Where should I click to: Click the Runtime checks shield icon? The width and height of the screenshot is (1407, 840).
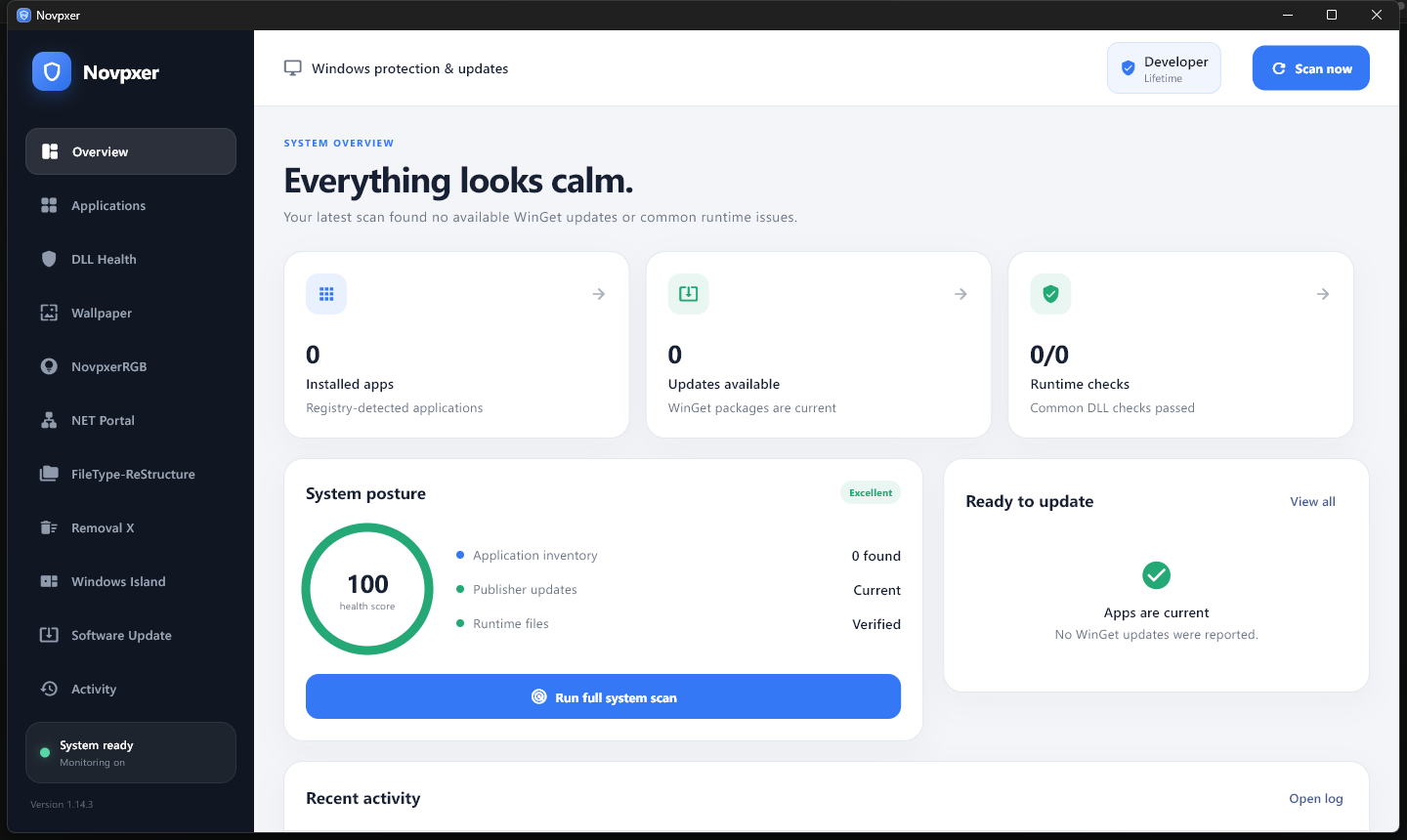point(1050,294)
